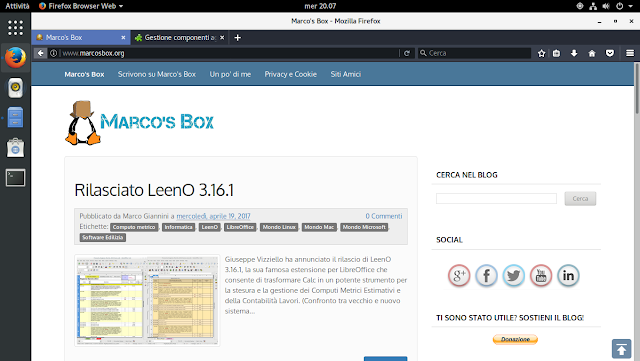Open a new tab with plus
640x361 pixels.
pyautogui.click(x=238, y=38)
